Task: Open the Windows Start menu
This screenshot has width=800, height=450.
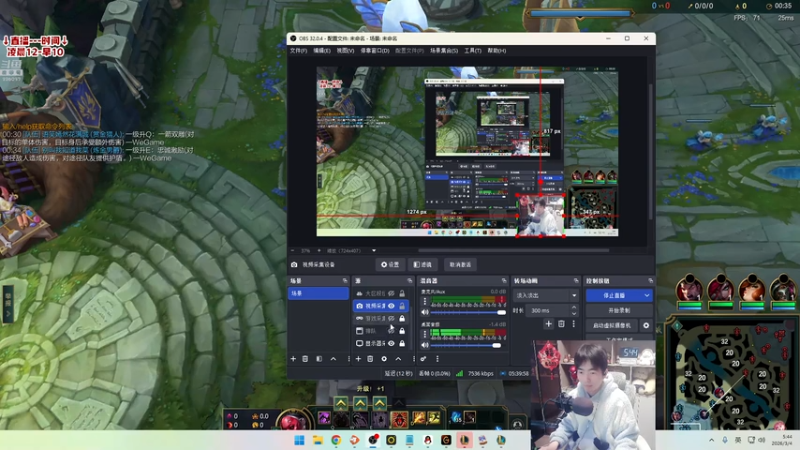Action: (299, 440)
